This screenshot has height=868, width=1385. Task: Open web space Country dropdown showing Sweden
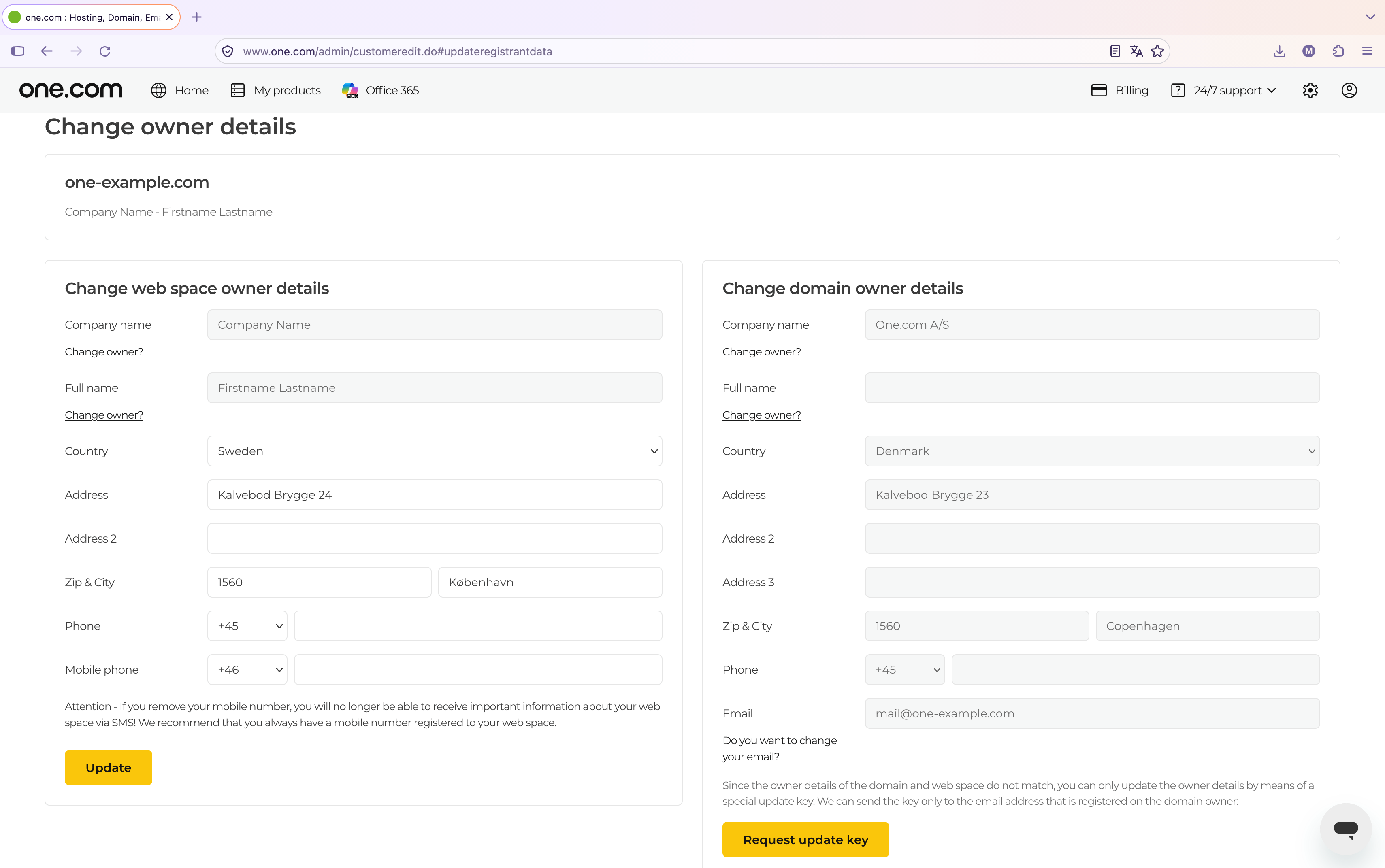click(435, 451)
